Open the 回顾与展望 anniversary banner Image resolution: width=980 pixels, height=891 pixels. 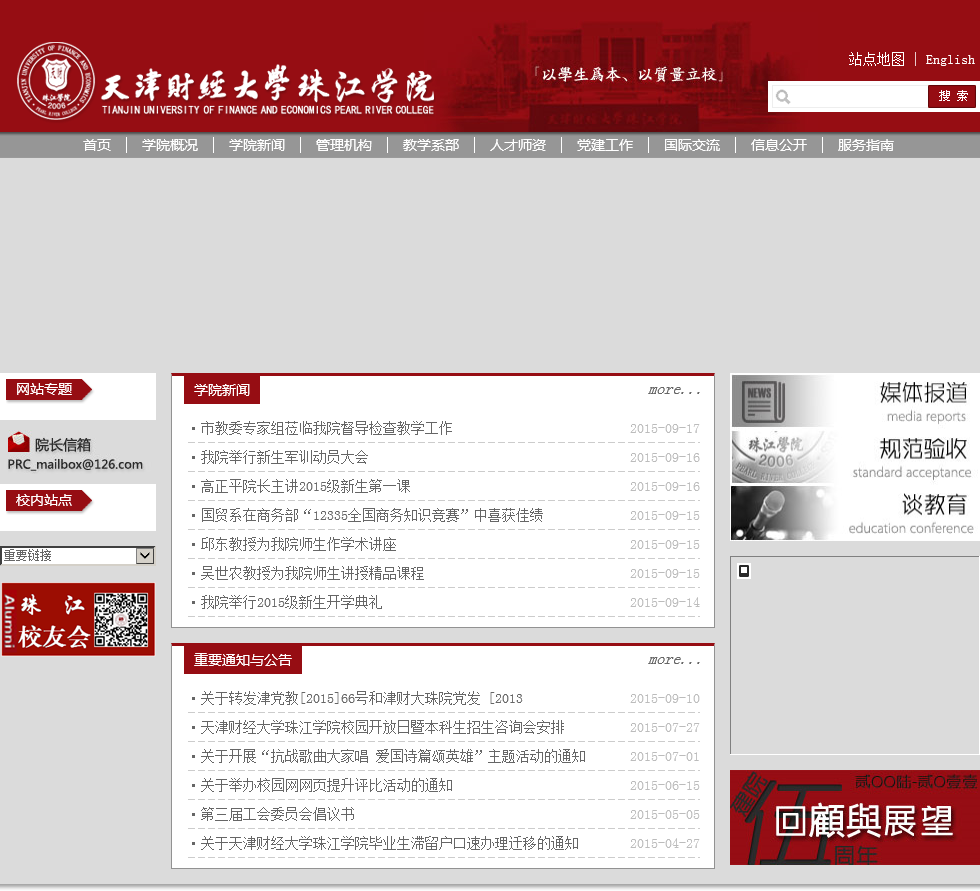pos(855,818)
